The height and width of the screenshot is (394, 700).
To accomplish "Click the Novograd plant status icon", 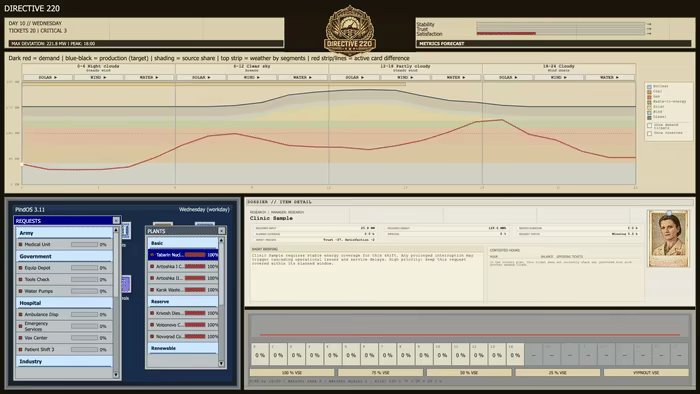I will [152, 336].
